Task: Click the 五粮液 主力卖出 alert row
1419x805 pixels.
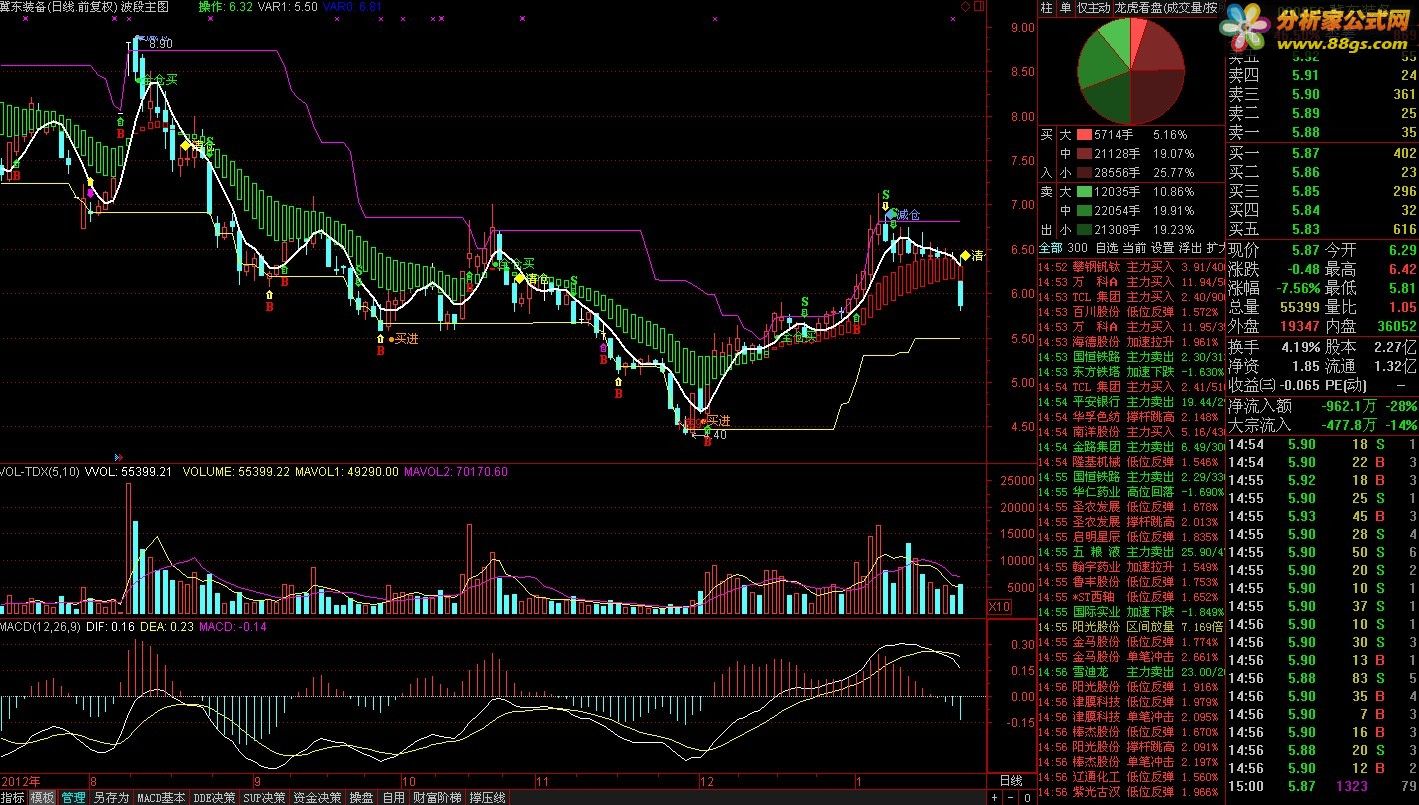Action: (x=1132, y=552)
